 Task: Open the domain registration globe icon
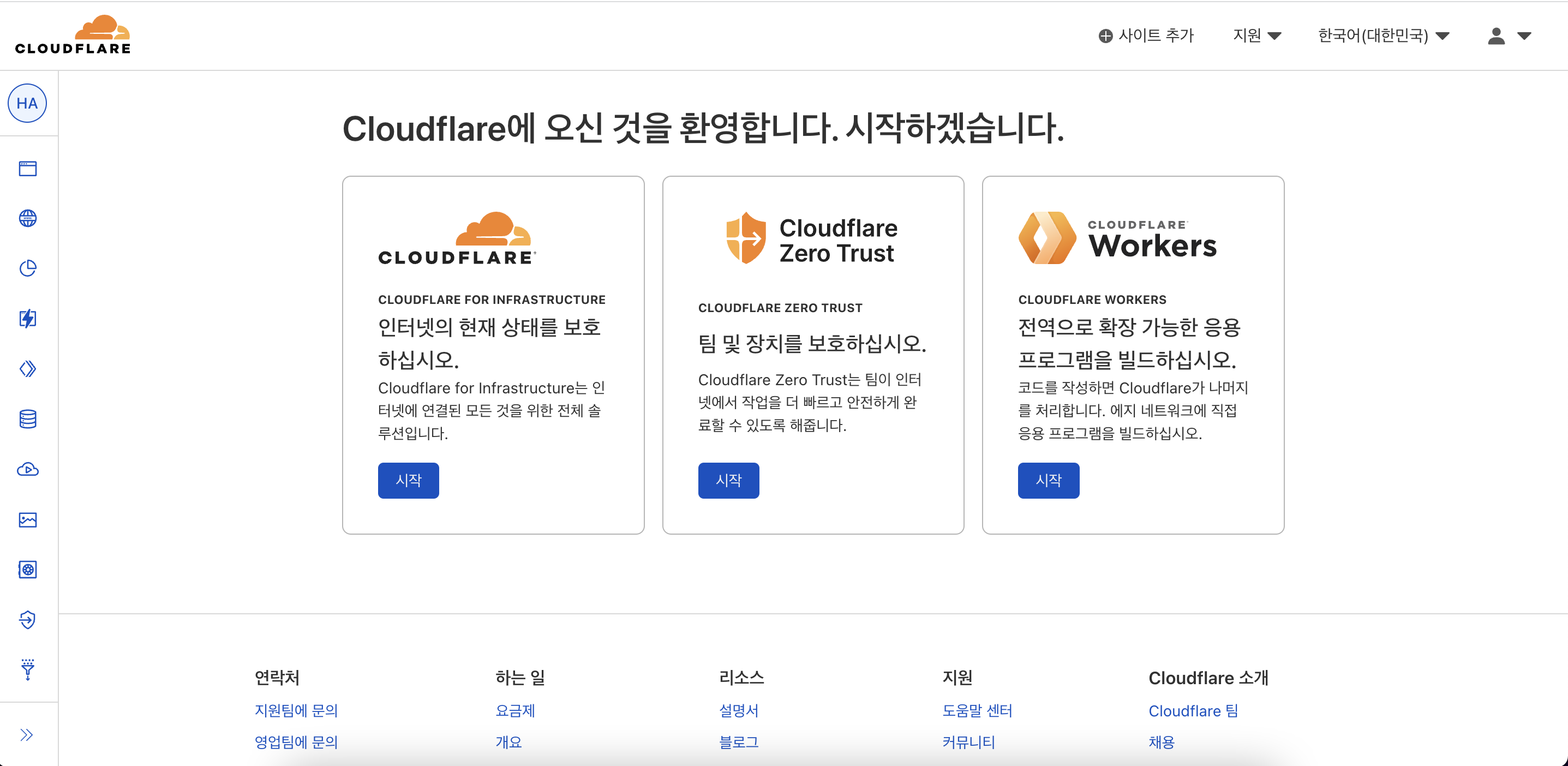27,218
